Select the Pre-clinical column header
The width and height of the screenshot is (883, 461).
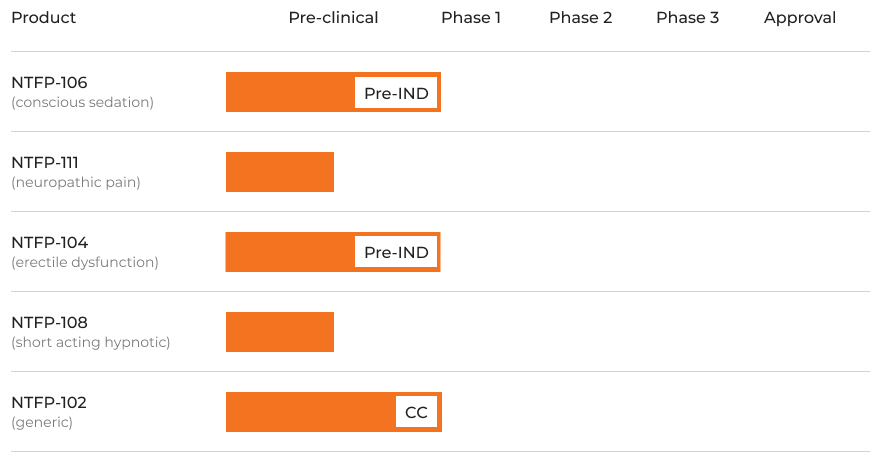pyautogui.click(x=333, y=18)
